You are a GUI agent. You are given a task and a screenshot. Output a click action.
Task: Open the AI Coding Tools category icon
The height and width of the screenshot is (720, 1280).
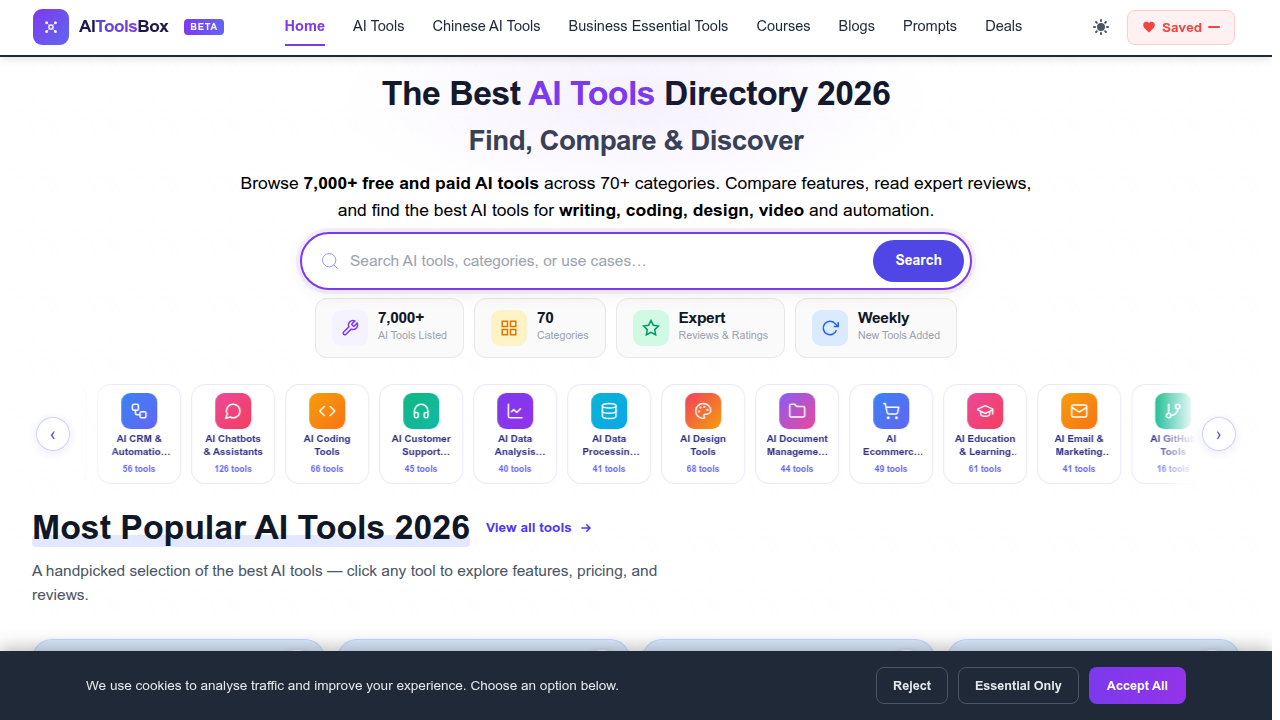click(327, 411)
